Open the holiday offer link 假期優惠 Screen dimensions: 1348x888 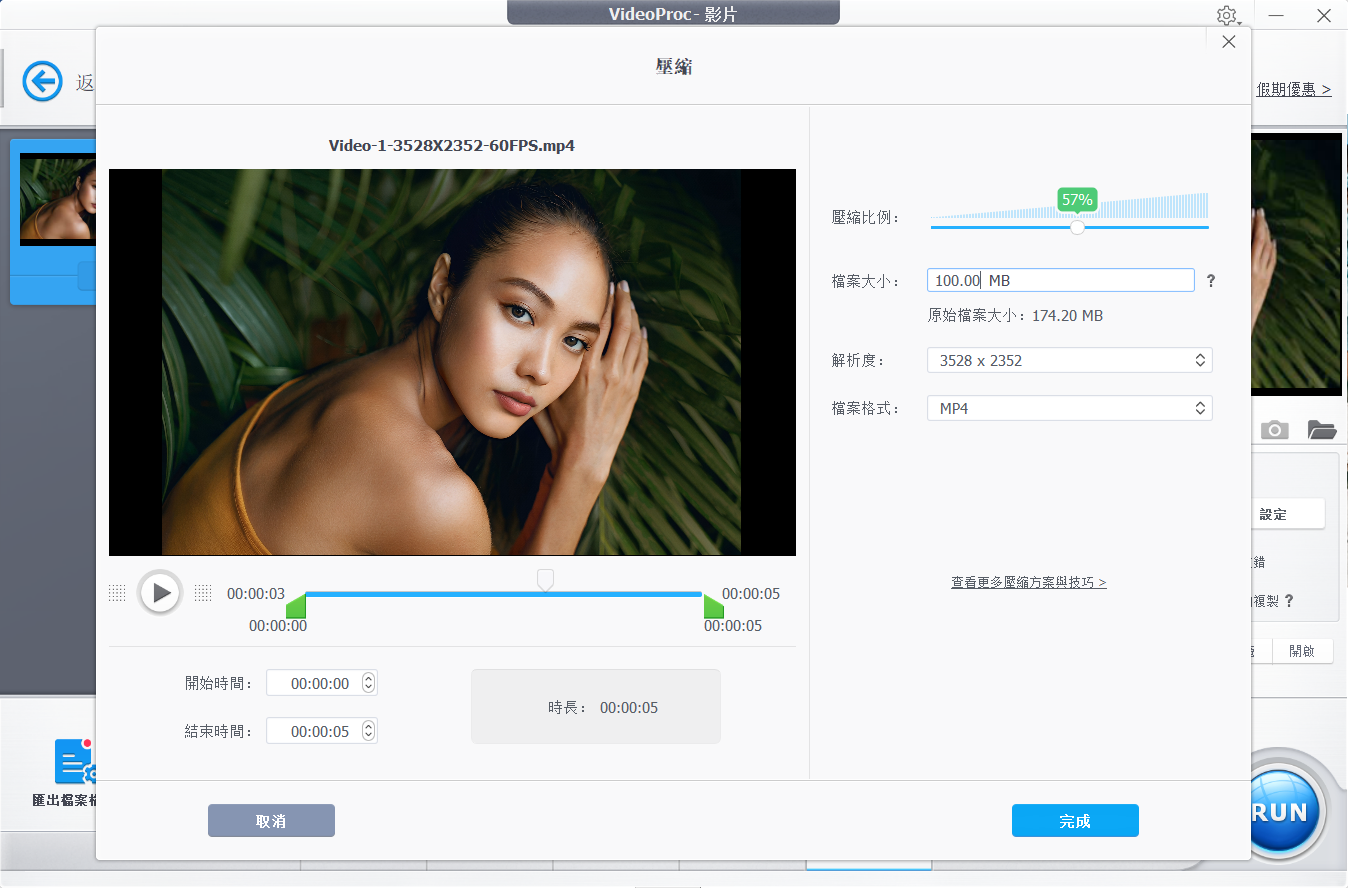click(1294, 89)
